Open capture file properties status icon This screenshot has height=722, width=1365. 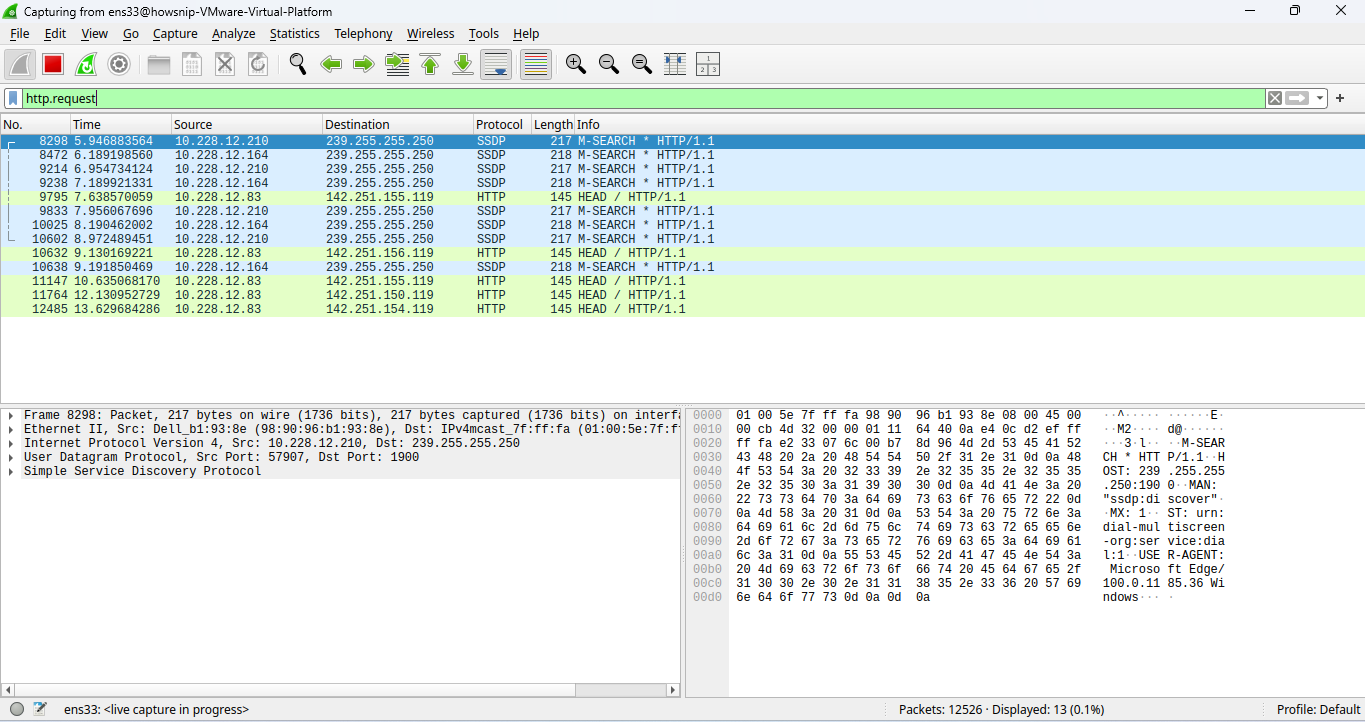[x=40, y=709]
